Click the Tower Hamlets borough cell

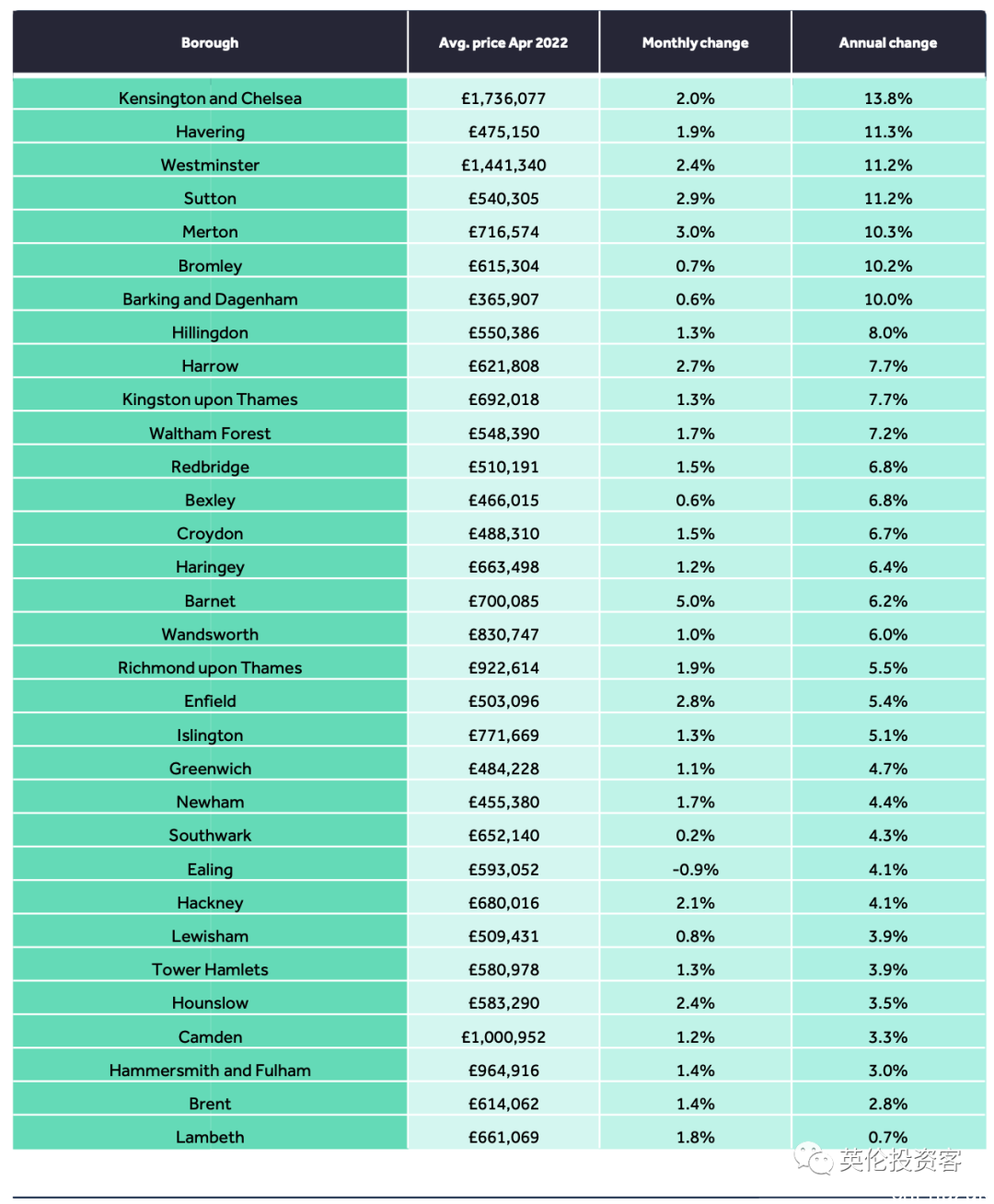pyautogui.click(x=210, y=969)
